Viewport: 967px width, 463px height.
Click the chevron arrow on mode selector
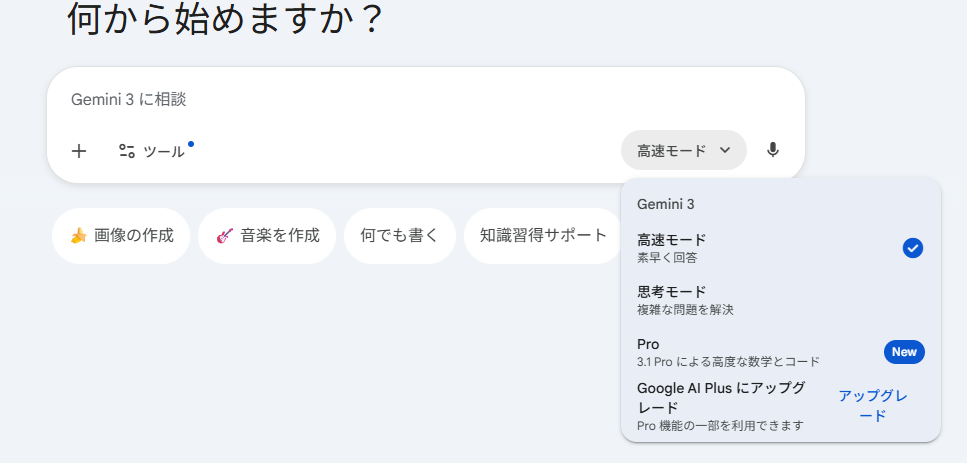coord(726,151)
